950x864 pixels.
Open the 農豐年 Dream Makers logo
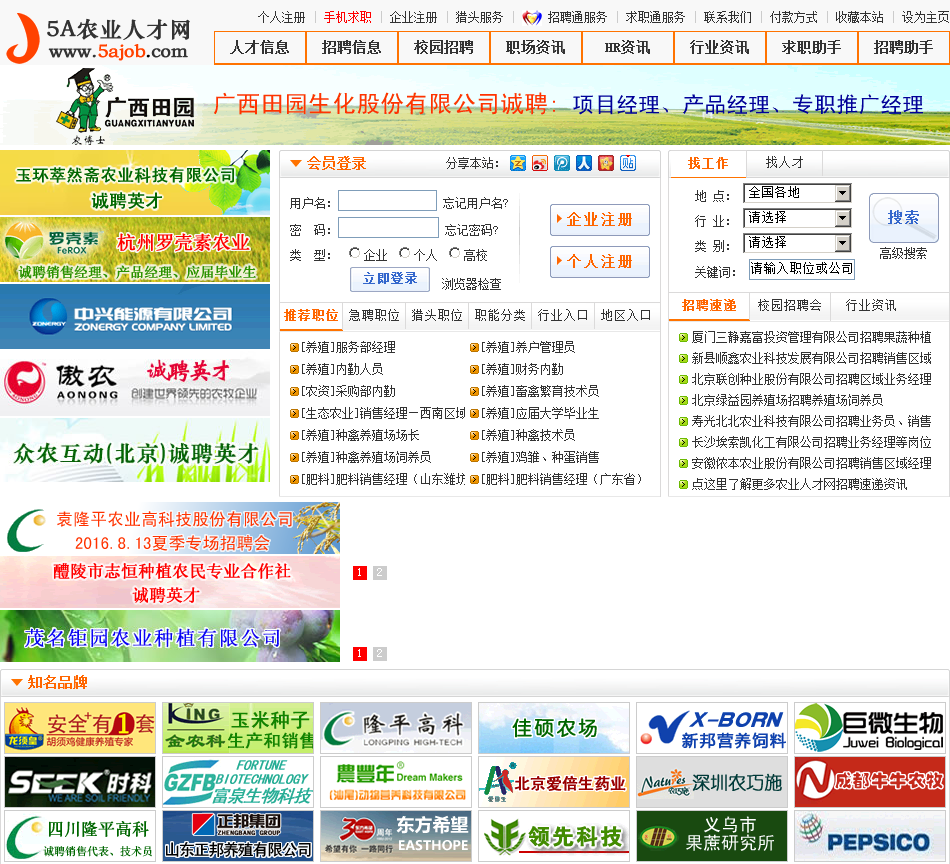(x=396, y=782)
